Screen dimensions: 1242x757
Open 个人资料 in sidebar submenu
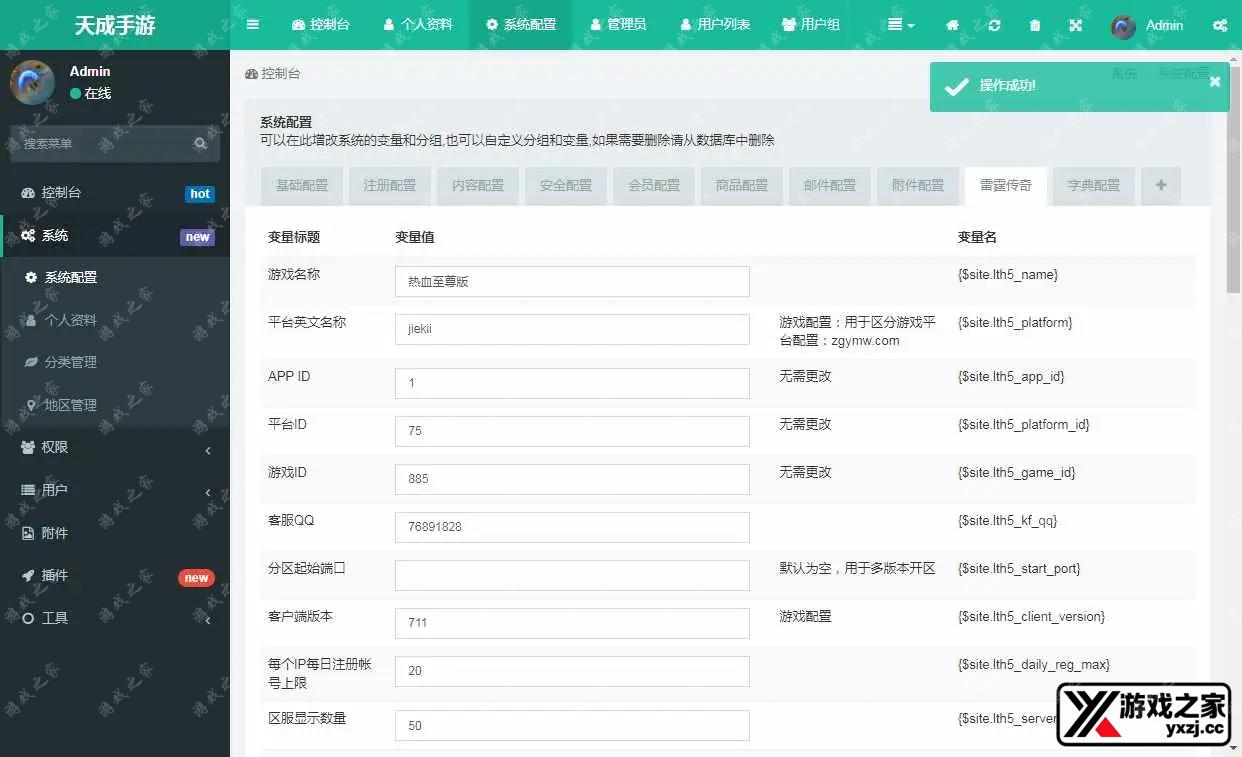coord(115,320)
